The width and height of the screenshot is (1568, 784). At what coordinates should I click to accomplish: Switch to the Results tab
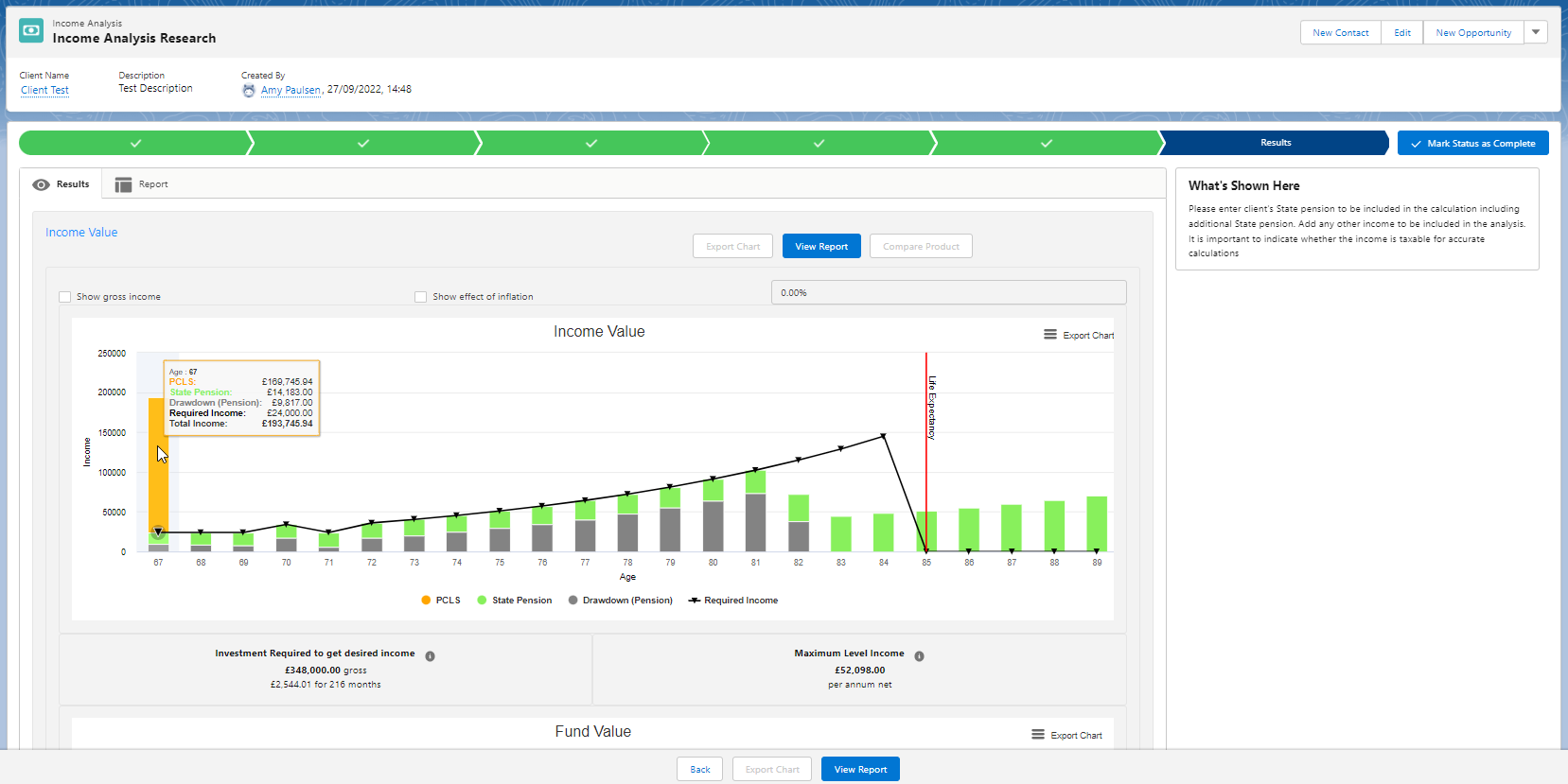62,184
